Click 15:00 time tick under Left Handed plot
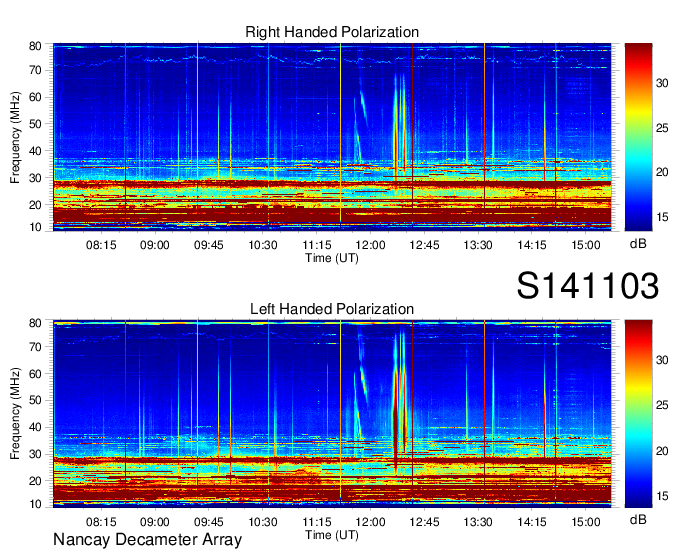 pos(586,522)
